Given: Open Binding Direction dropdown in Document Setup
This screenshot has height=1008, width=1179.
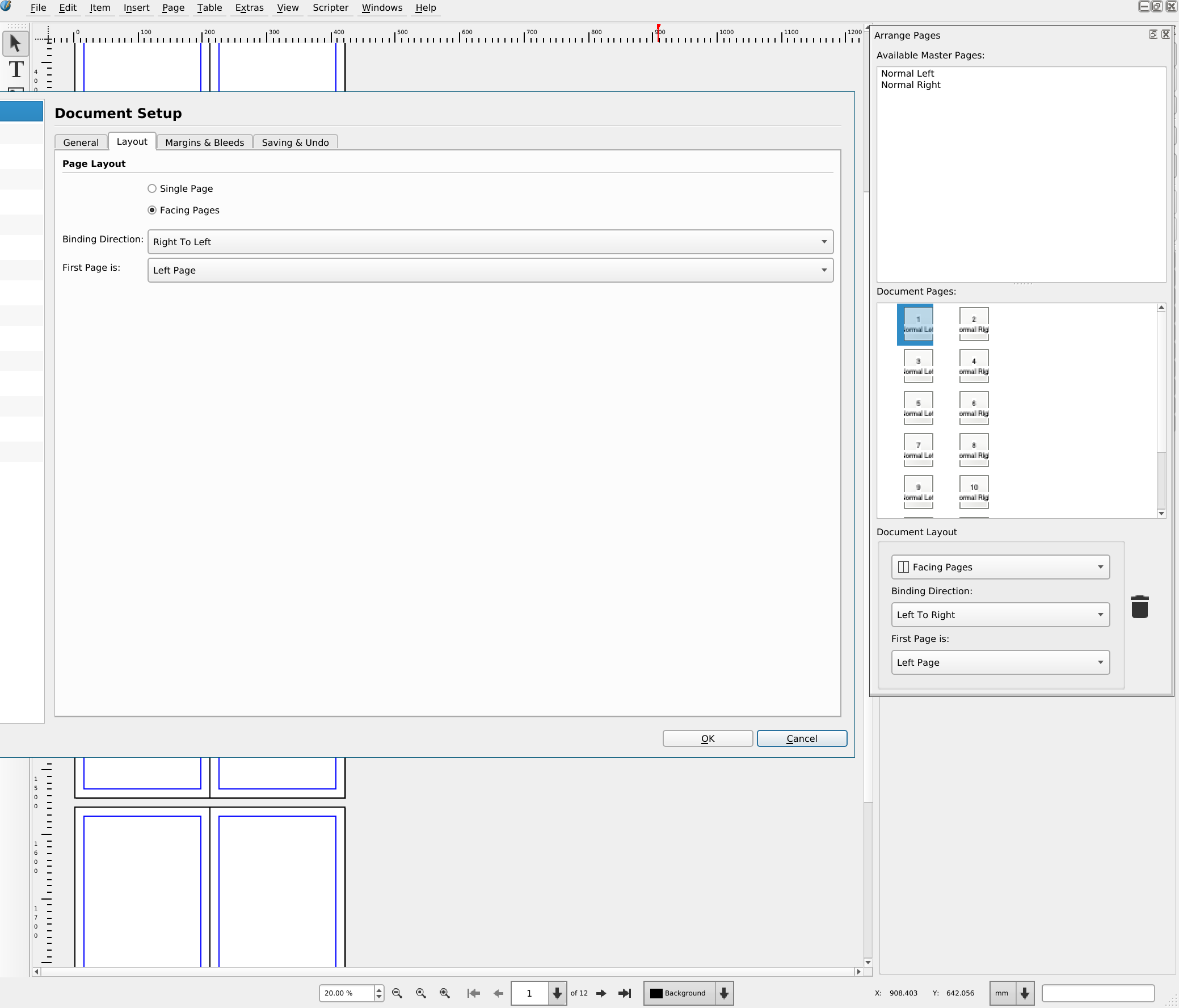Looking at the screenshot, I should click(x=490, y=242).
